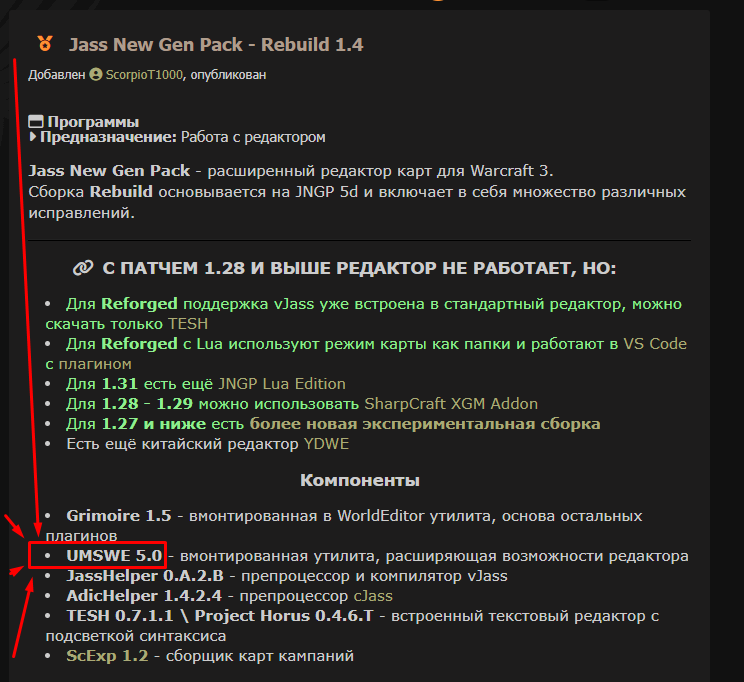Open the YDWE chinese editor link

click(x=326, y=444)
